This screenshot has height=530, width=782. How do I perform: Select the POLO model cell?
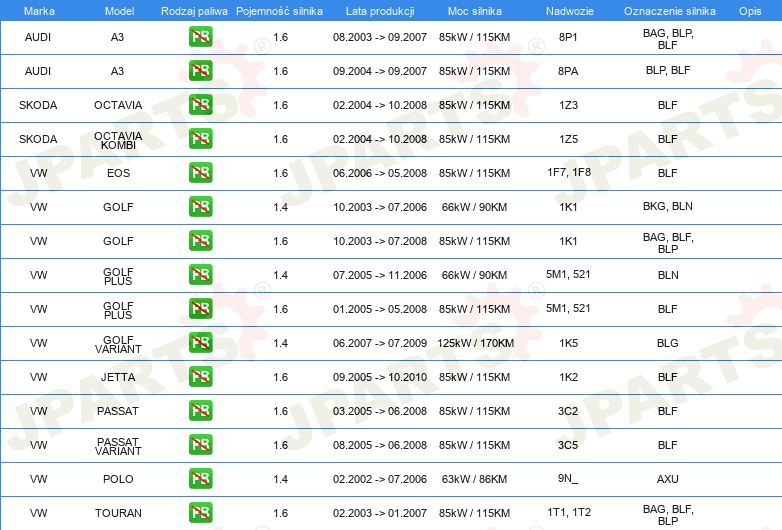(x=118, y=479)
